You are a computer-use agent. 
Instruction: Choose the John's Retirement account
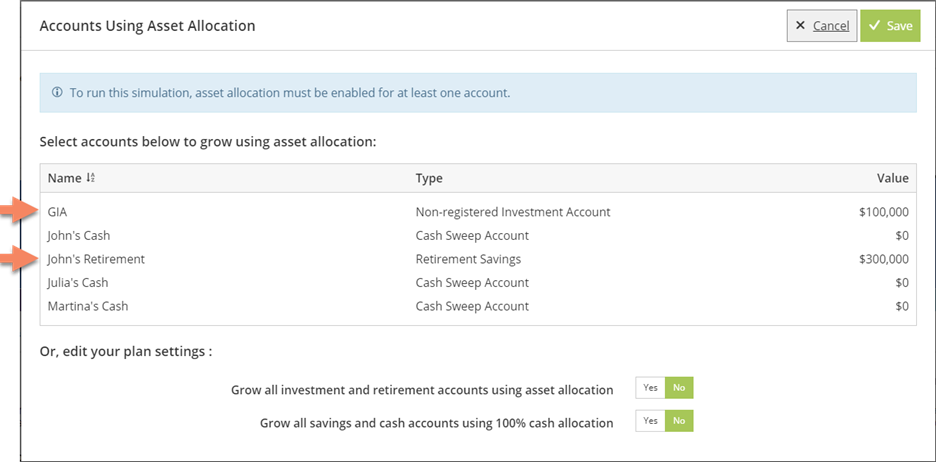[96, 259]
